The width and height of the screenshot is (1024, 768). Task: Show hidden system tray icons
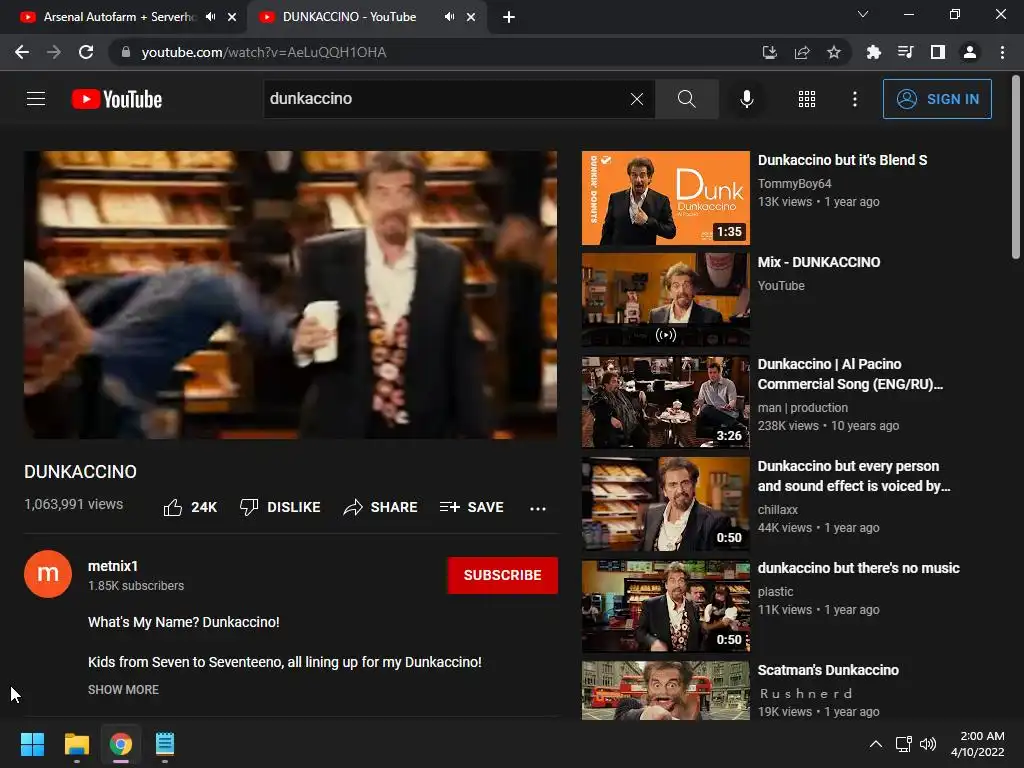click(876, 744)
